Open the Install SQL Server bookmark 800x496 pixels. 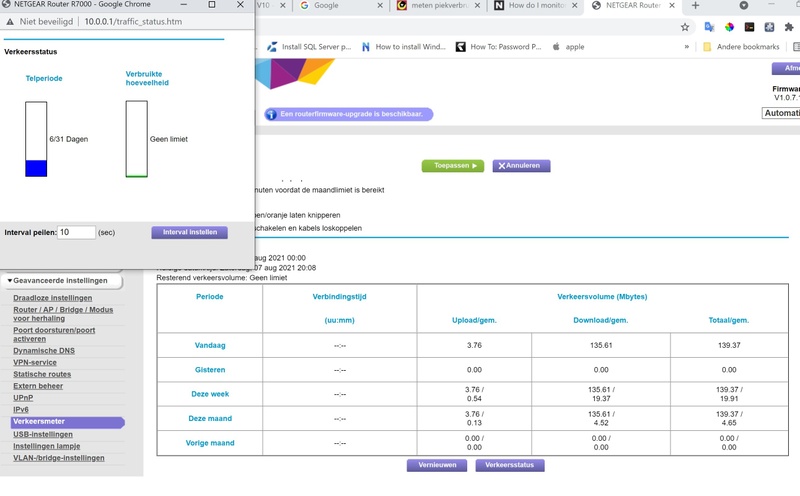click(309, 47)
